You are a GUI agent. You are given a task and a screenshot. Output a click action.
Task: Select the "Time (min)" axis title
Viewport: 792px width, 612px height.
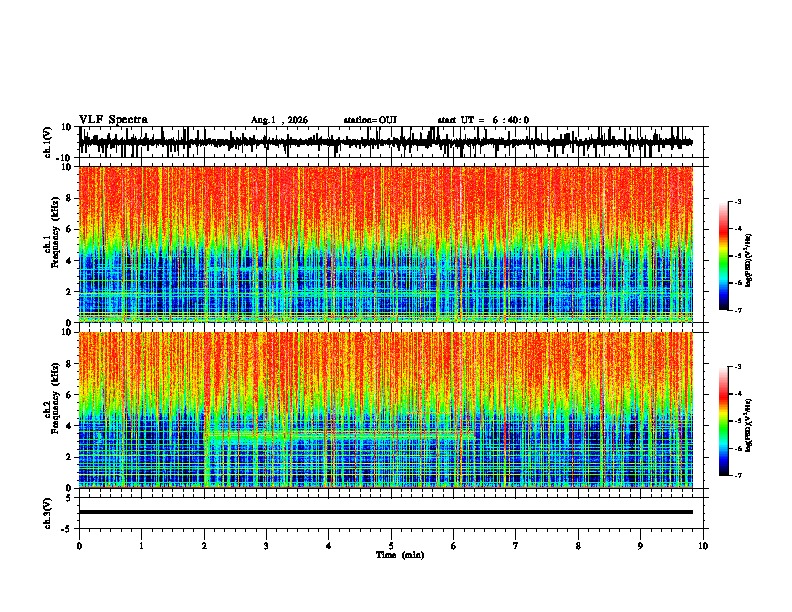[400, 555]
